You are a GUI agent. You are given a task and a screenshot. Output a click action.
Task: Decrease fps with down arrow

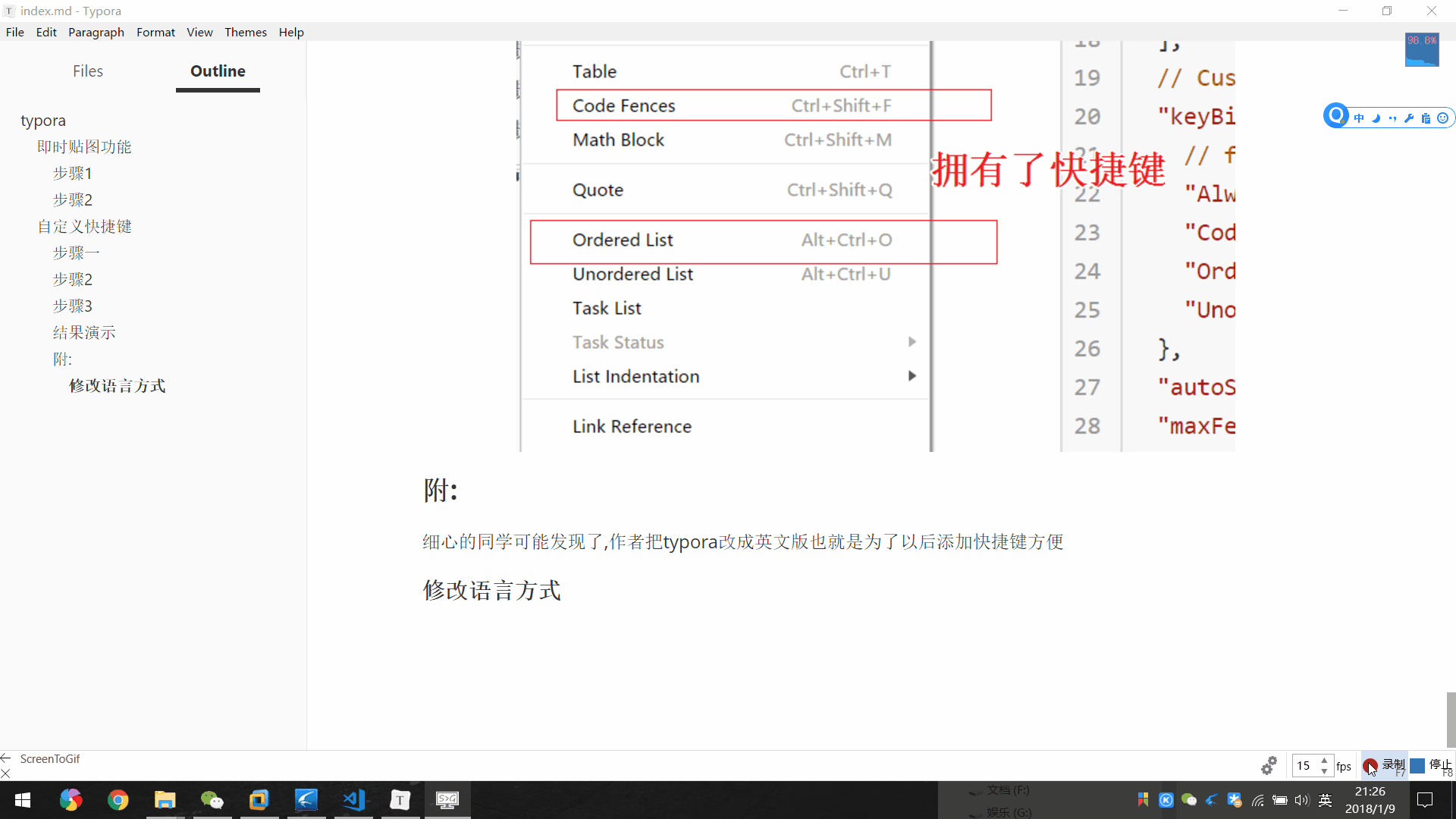tap(1324, 771)
